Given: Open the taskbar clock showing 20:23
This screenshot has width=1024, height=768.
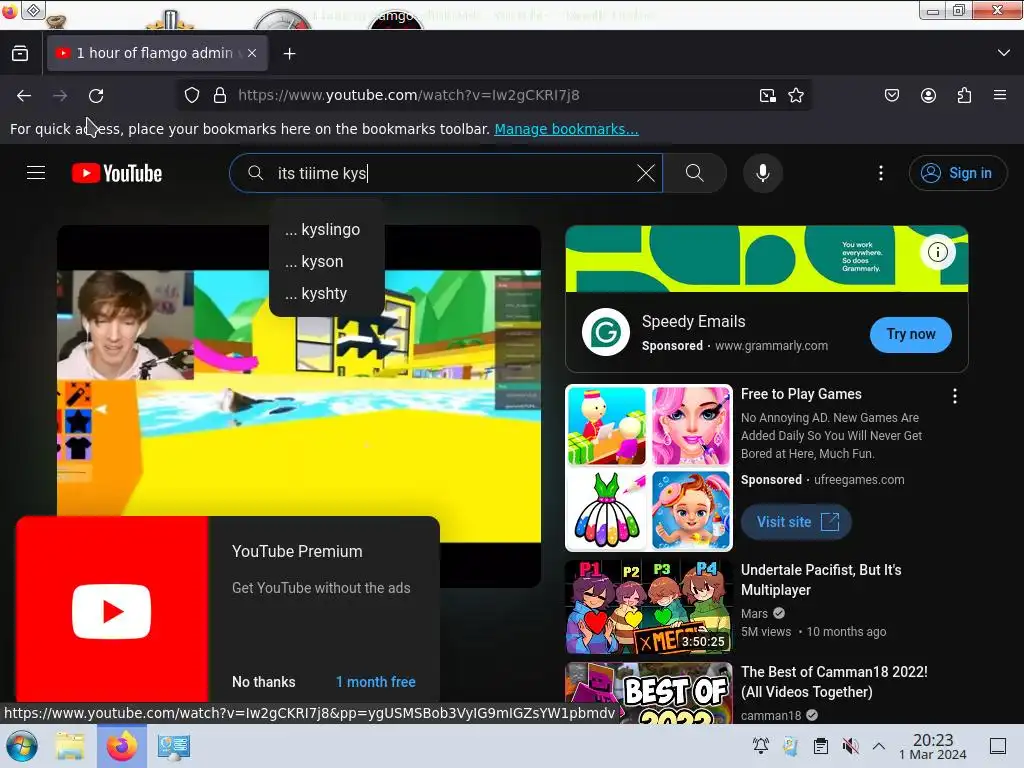Looking at the screenshot, I should tap(933, 746).
